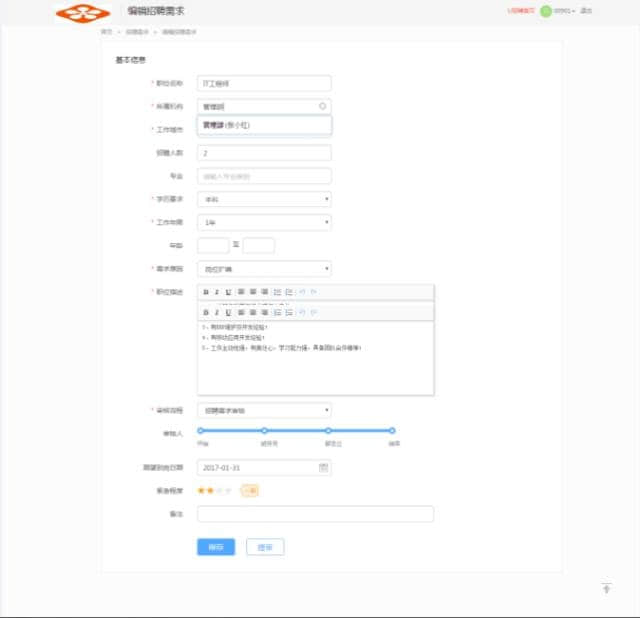Click second node on approver progress line
Image resolution: width=640 pixels, height=618 pixels.
pyautogui.click(x=264, y=430)
